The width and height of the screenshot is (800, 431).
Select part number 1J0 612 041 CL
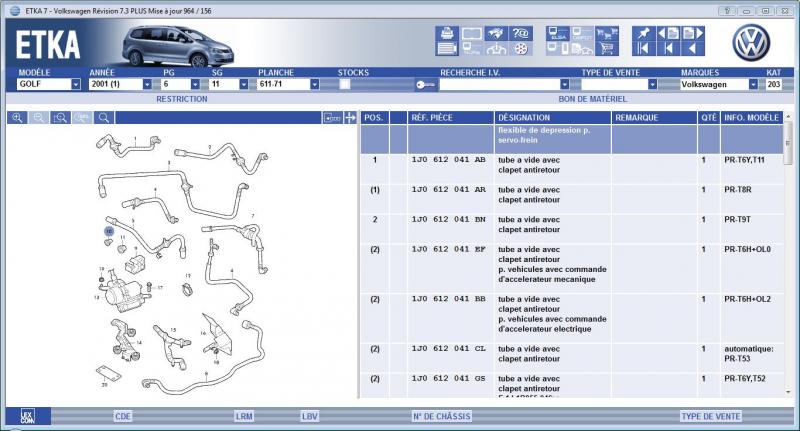point(448,348)
